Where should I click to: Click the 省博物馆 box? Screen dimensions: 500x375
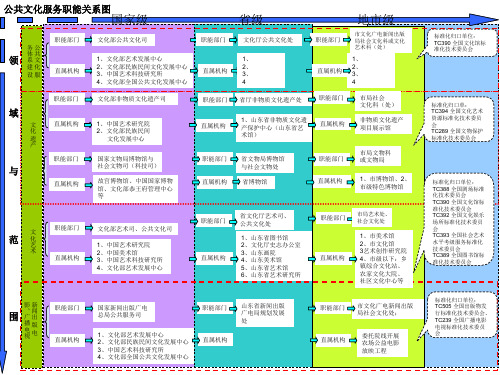[x=255, y=182]
